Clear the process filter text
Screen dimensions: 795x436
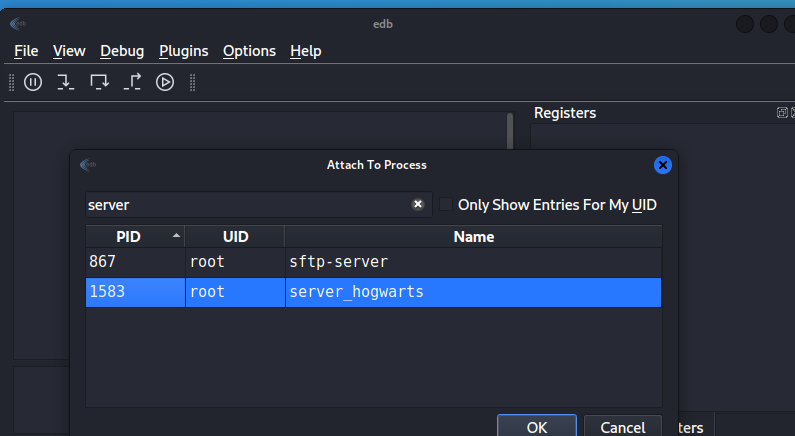418,204
